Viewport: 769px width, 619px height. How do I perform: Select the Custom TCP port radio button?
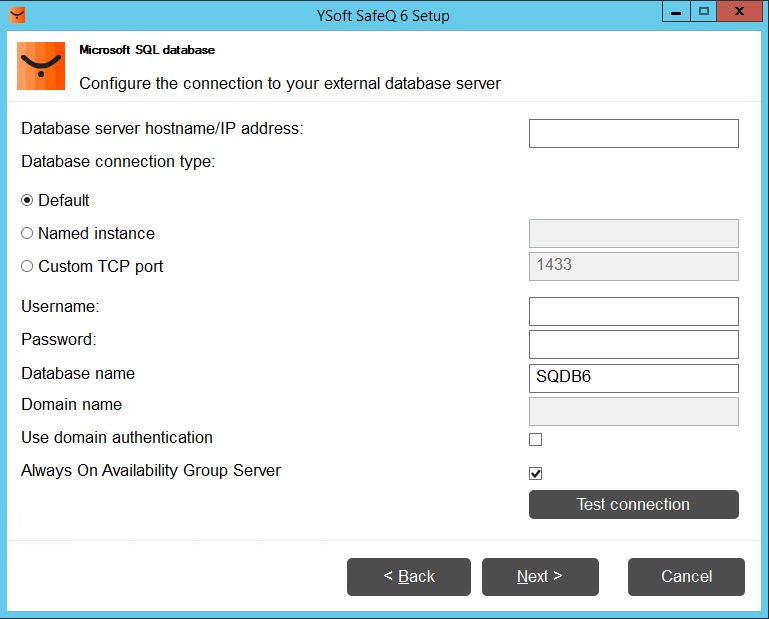pos(27,266)
